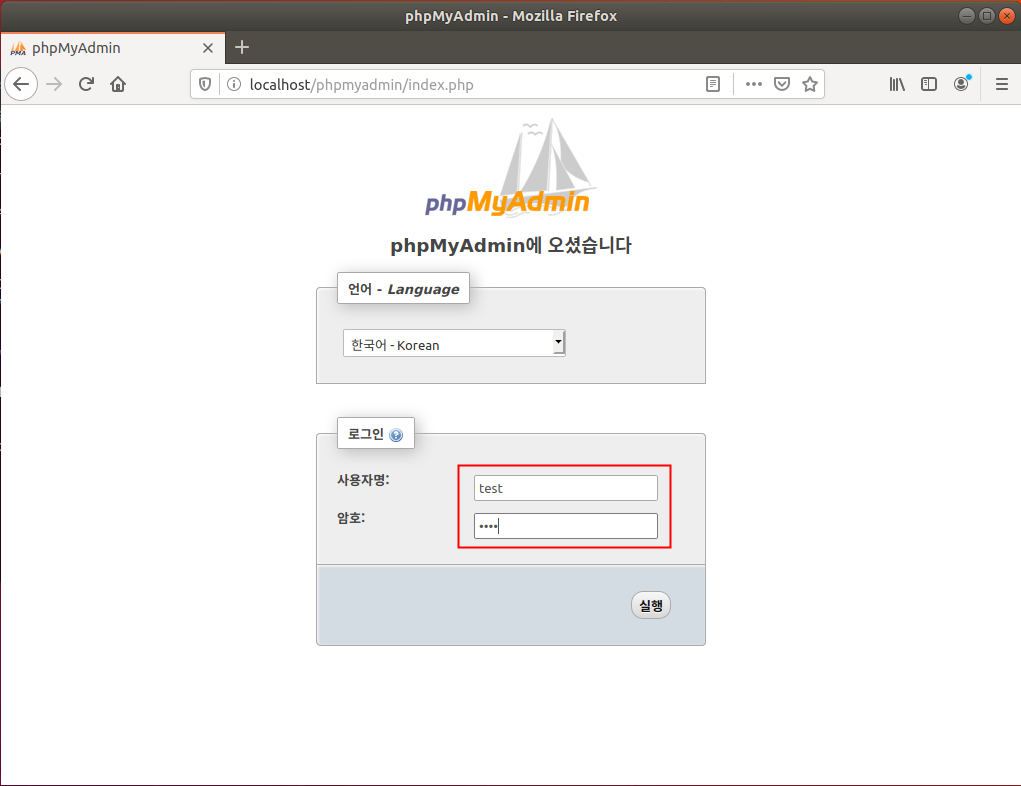
Task: Minimize the Firefox window
Action: coord(967,16)
